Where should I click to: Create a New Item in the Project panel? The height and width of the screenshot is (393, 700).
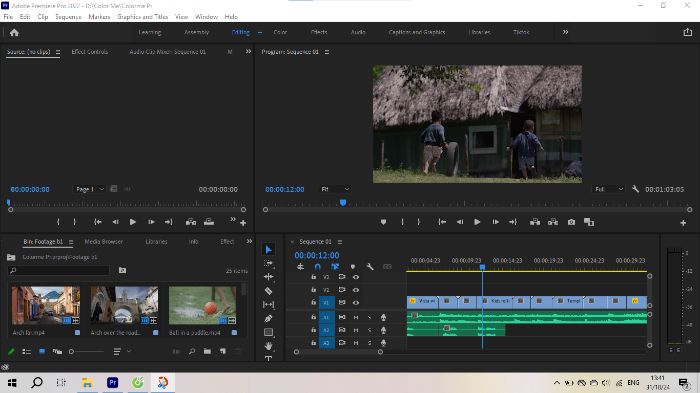coord(223,351)
